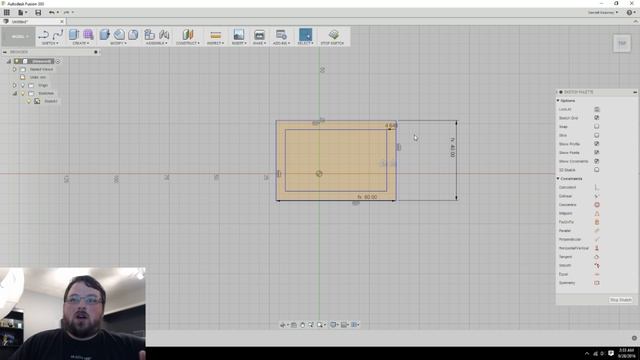Toggle Origin folder visibility light bulb

(23, 85)
